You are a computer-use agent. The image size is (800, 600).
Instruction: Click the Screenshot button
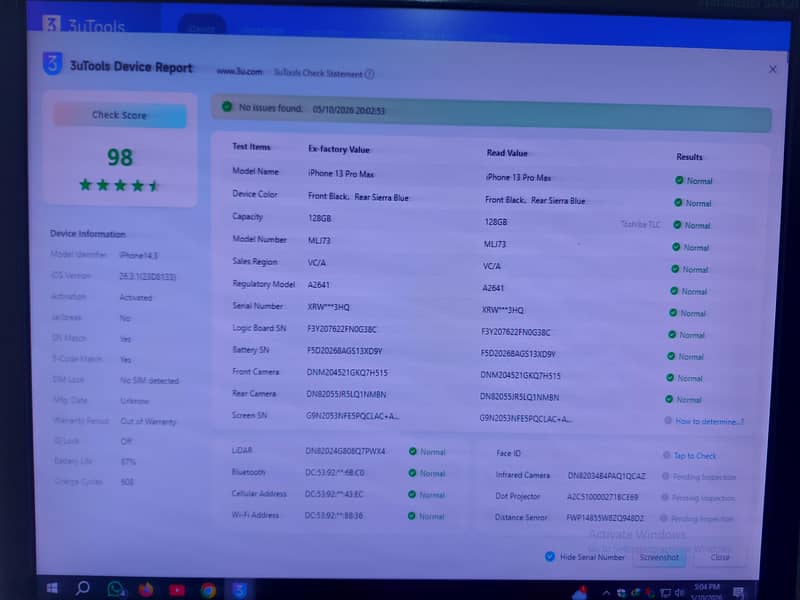click(x=659, y=557)
